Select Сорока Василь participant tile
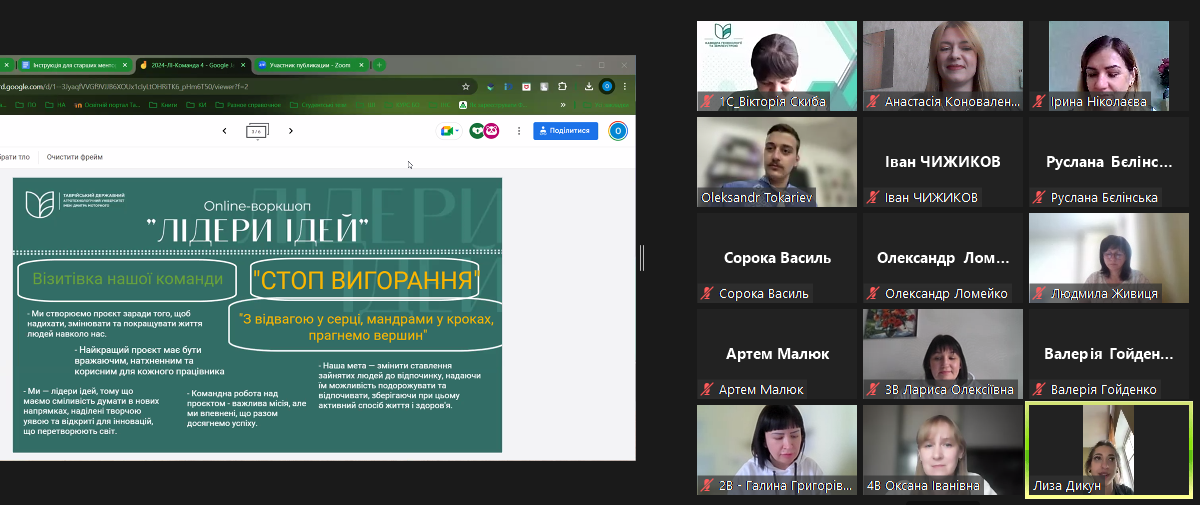This screenshot has width=1200, height=505. [x=777, y=258]
